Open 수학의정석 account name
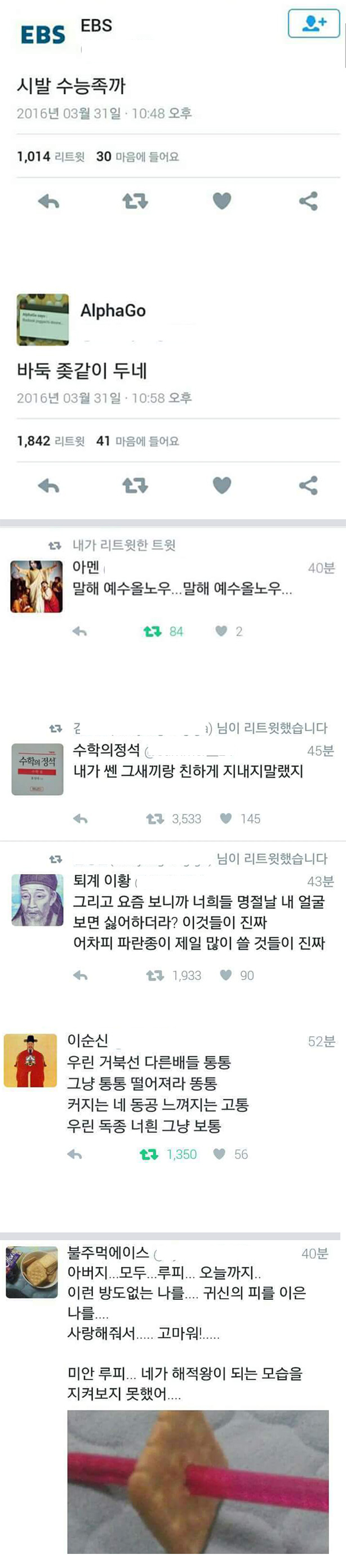 point(107,750)
